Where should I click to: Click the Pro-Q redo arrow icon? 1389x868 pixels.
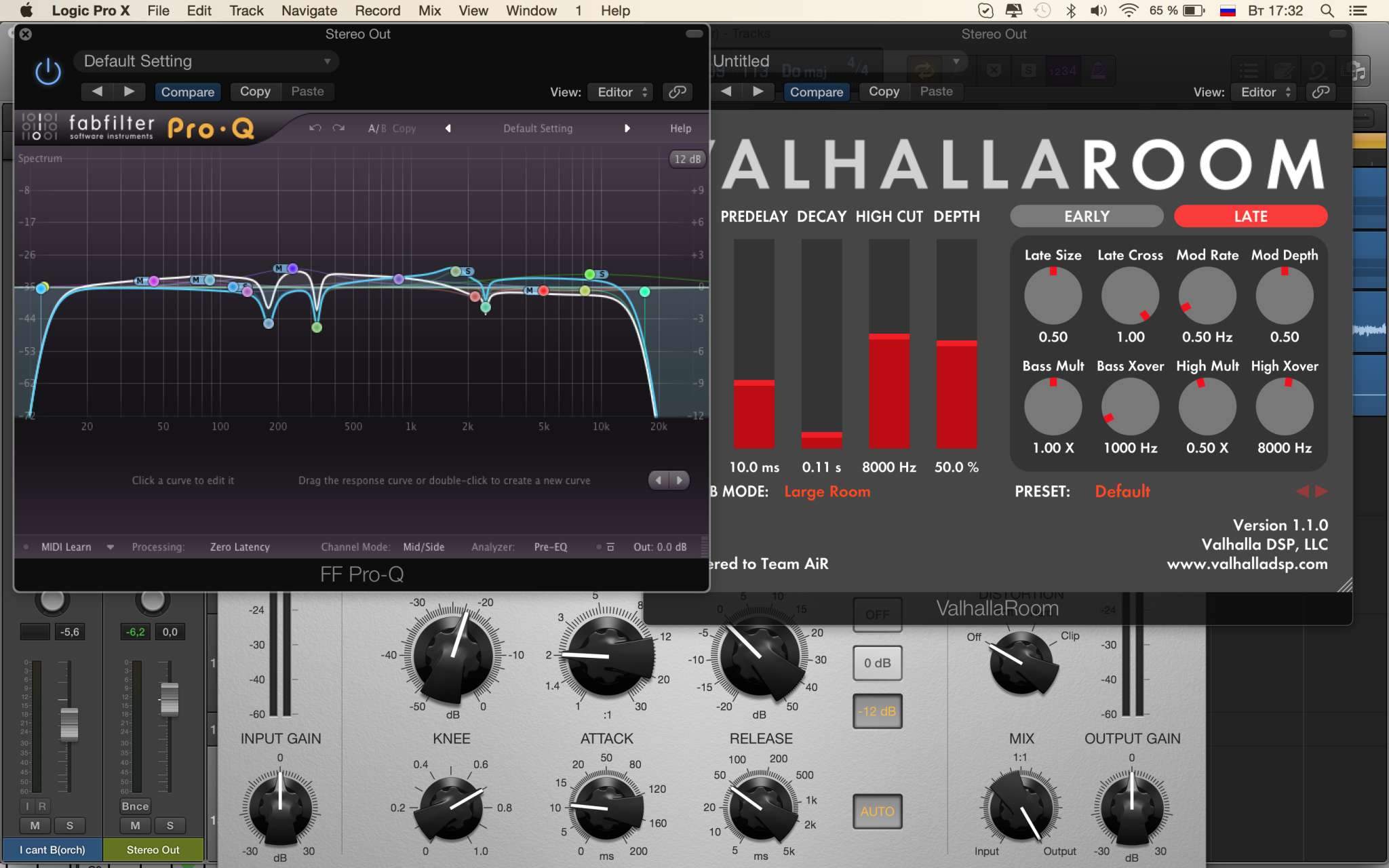coord(338,128)
